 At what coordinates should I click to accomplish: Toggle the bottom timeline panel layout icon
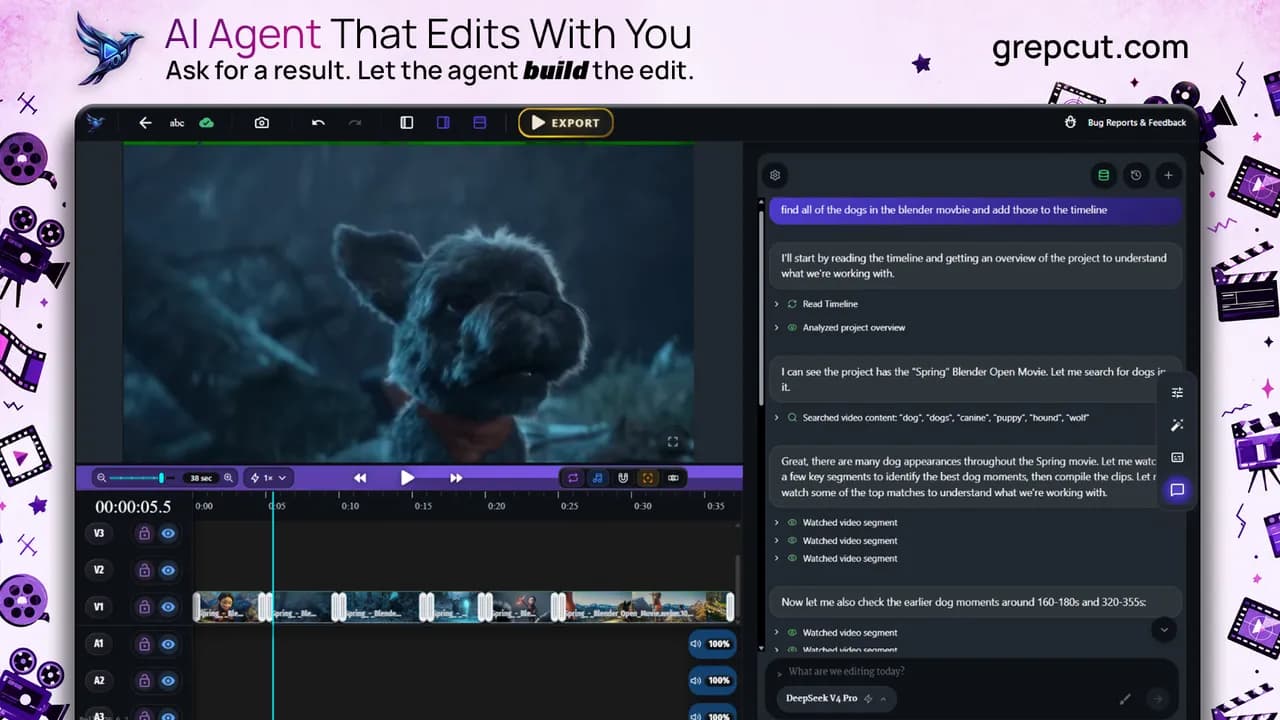click(x=480, y=123)
